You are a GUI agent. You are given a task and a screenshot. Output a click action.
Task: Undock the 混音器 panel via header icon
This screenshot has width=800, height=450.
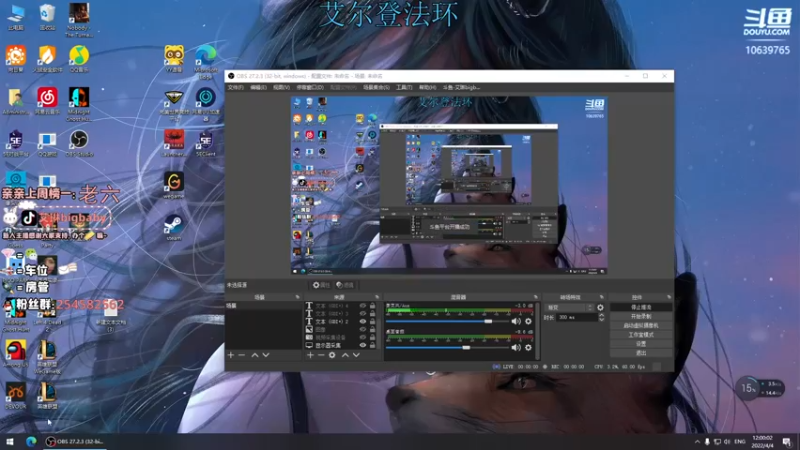(x=535, y=297)
